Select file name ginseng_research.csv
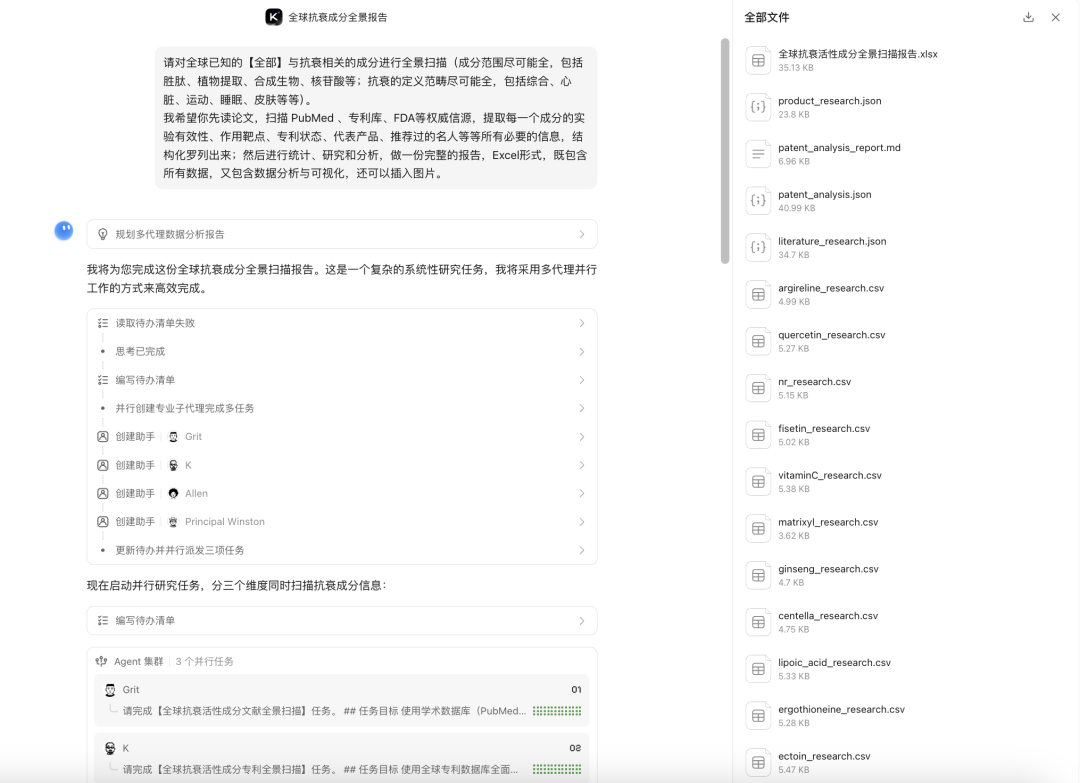 click(x=829, y=569)
